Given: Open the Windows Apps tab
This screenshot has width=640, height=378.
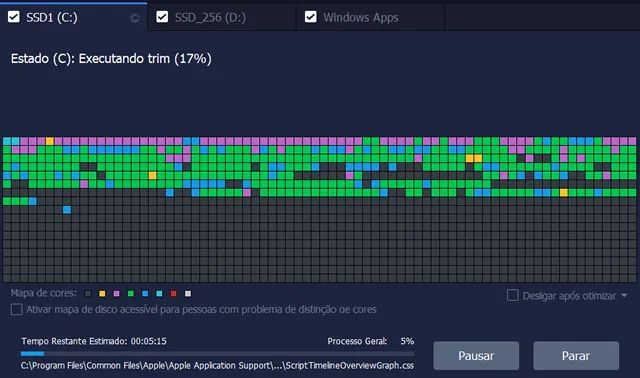Looking at the screenshot, I should [x=370, y=17].
